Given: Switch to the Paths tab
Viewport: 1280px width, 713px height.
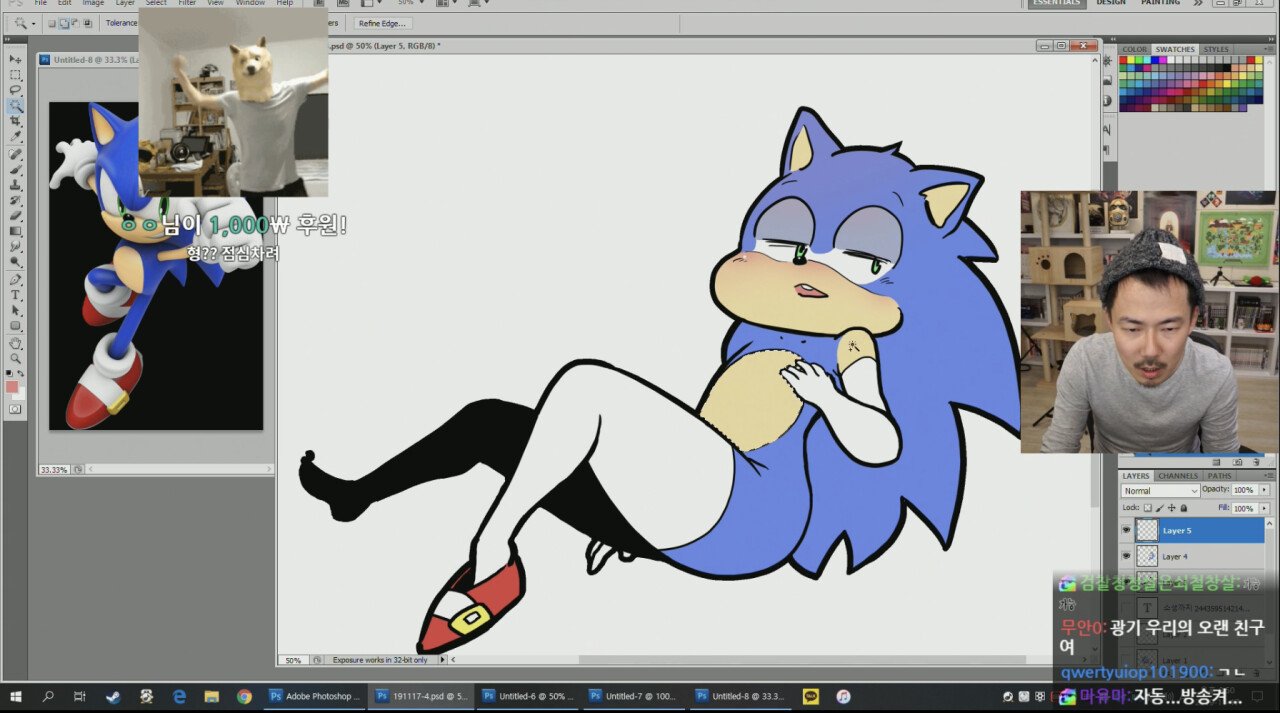Looking at the screenshot, I should click(1220, 476).
